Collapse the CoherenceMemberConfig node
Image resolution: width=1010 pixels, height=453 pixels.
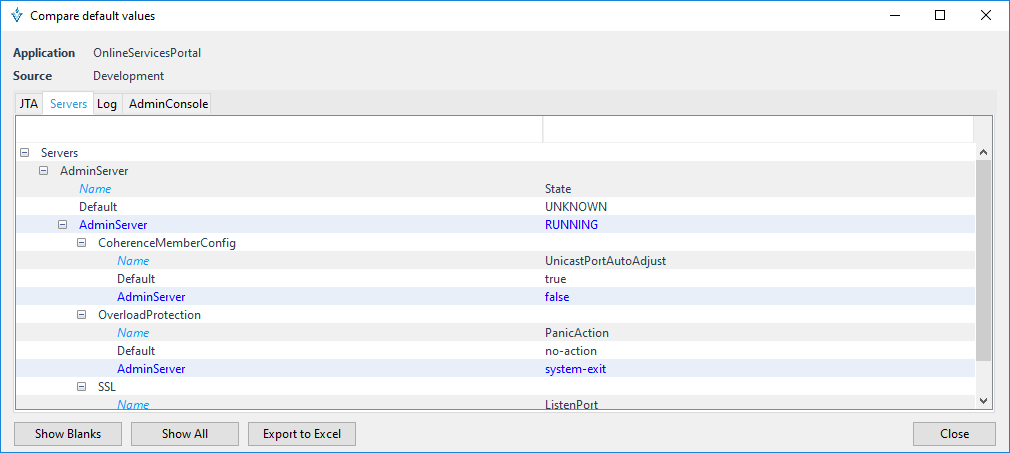pyautogui.click(x=82, y=243)
